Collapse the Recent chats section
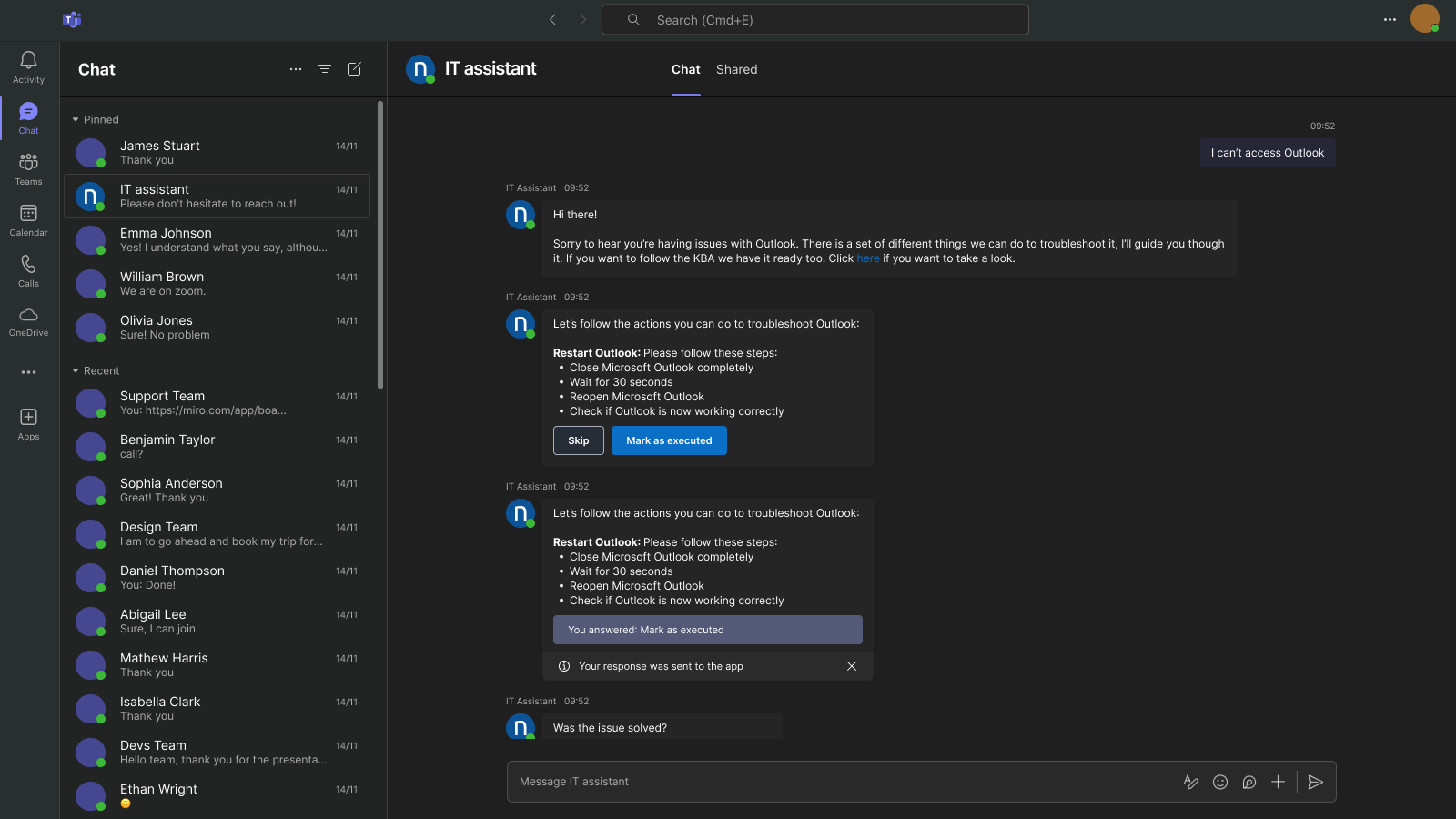 [76, 370]
